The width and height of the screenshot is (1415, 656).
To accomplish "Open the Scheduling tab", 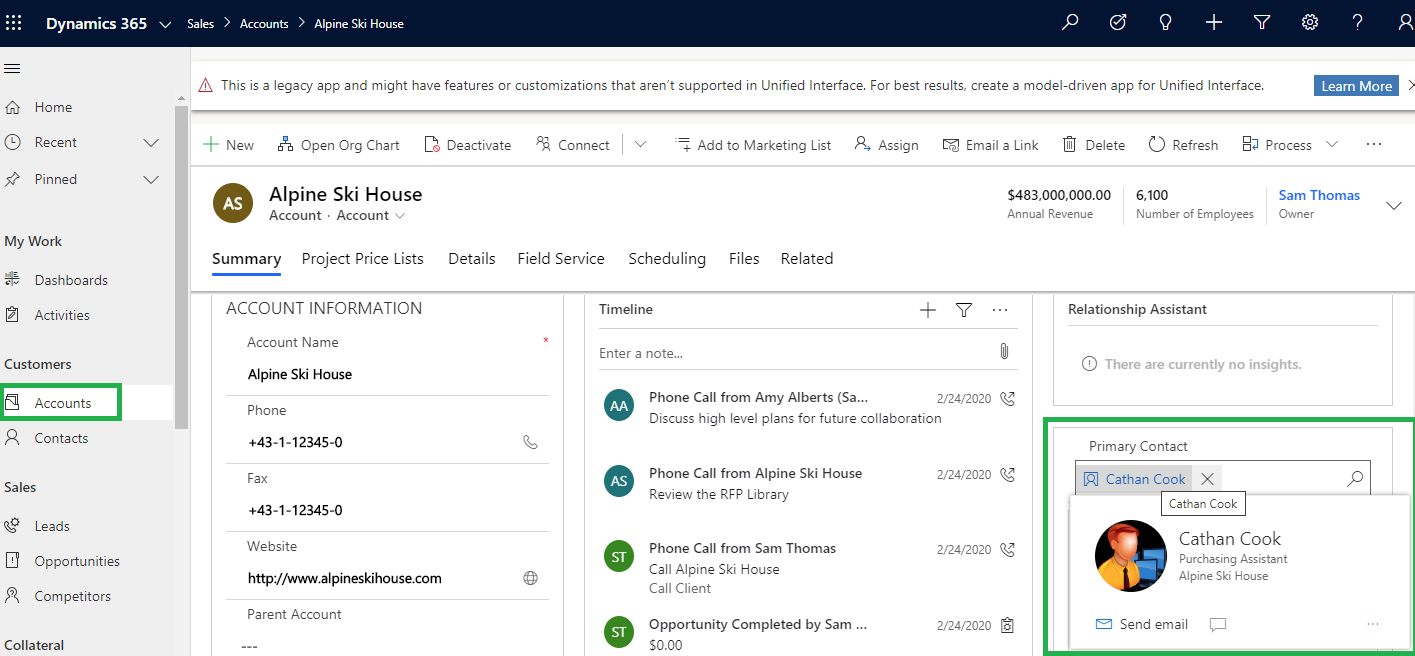I will tap(667, 259).
